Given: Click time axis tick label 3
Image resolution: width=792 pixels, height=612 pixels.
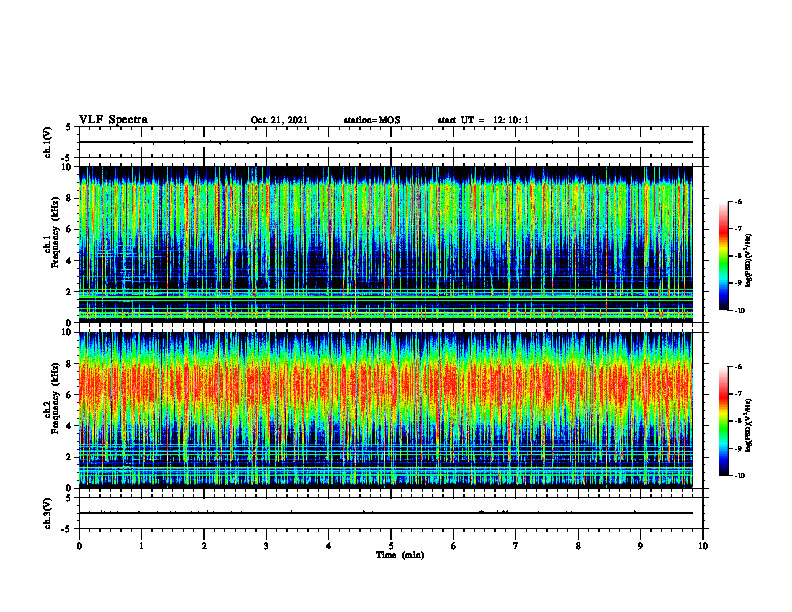Looking at the screenshot, I should pos(266,546).
